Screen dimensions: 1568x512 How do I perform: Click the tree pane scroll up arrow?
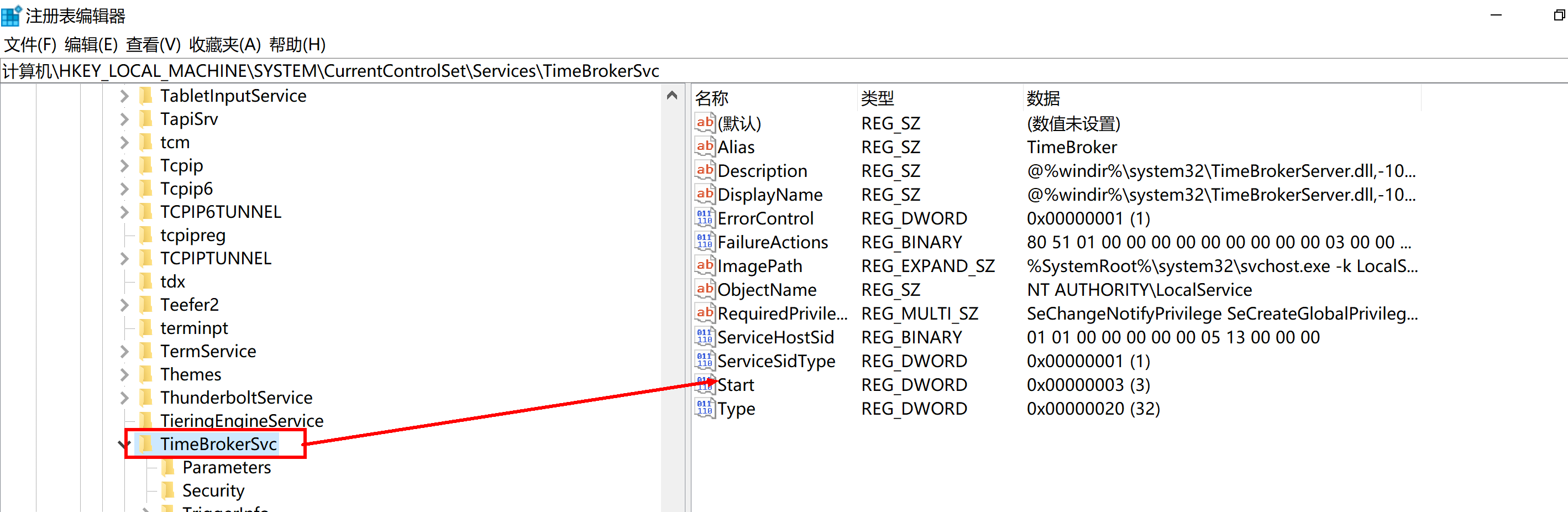672,96
